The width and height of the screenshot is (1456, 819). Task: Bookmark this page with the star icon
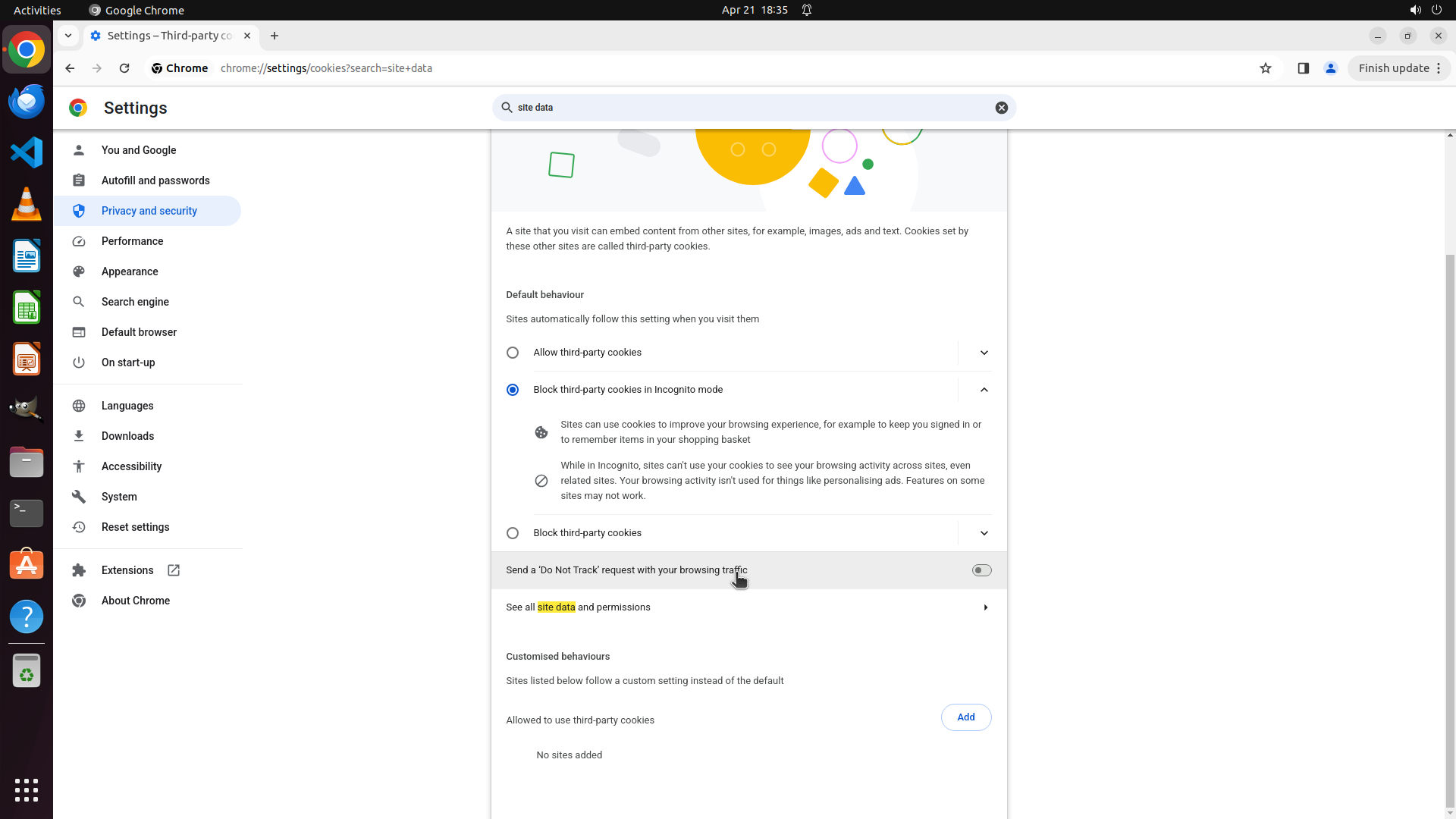pos(1265,68)
